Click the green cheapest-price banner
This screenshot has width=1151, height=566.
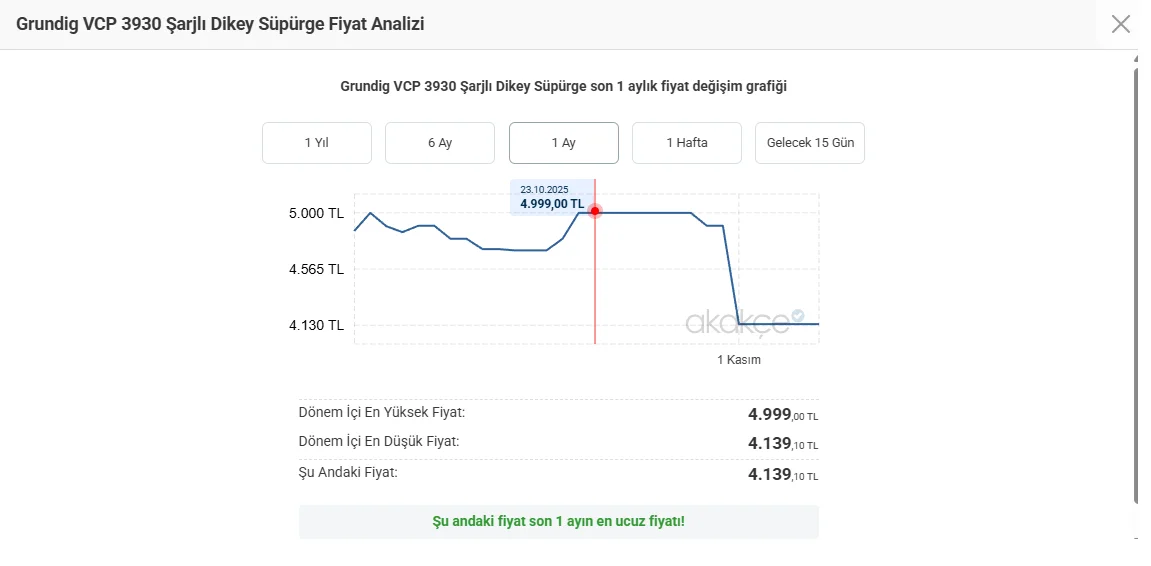coord(558,522)
